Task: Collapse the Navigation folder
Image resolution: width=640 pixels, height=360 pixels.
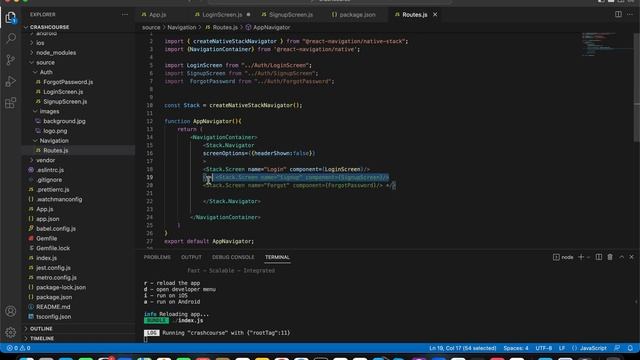Action: (x=54, y=141)
